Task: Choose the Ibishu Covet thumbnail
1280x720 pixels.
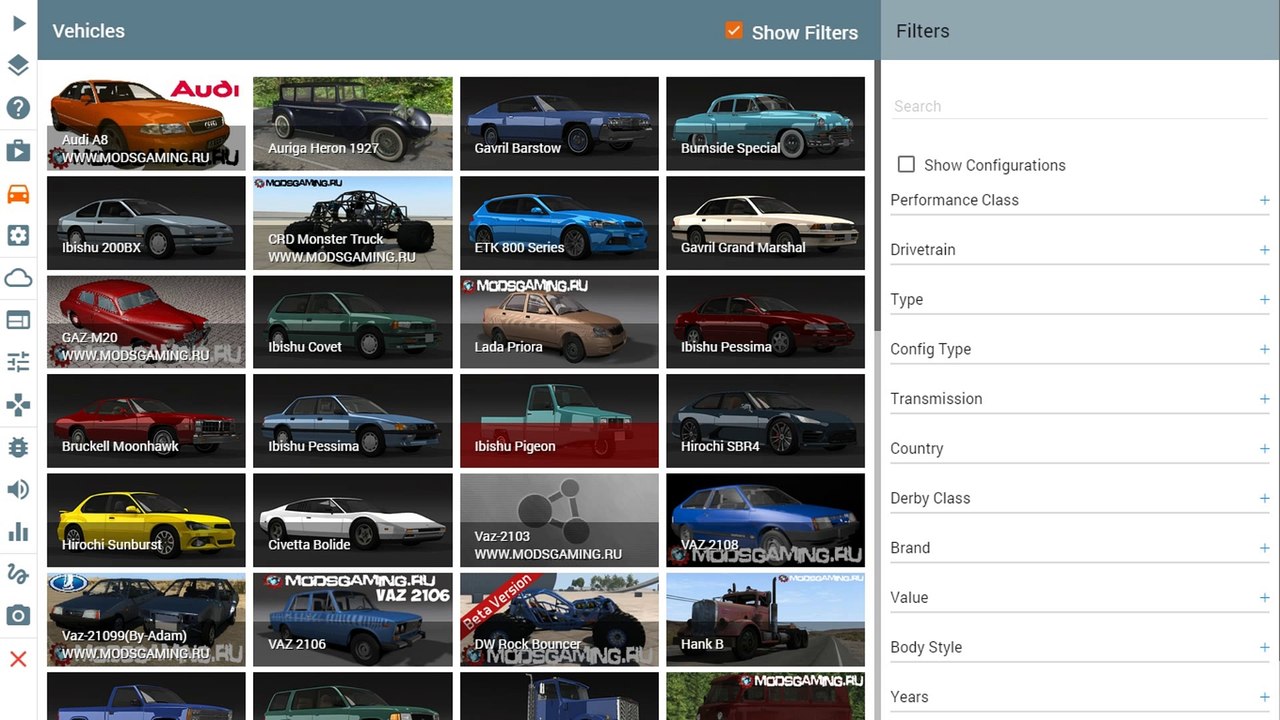Action: (x=353, y=322)
